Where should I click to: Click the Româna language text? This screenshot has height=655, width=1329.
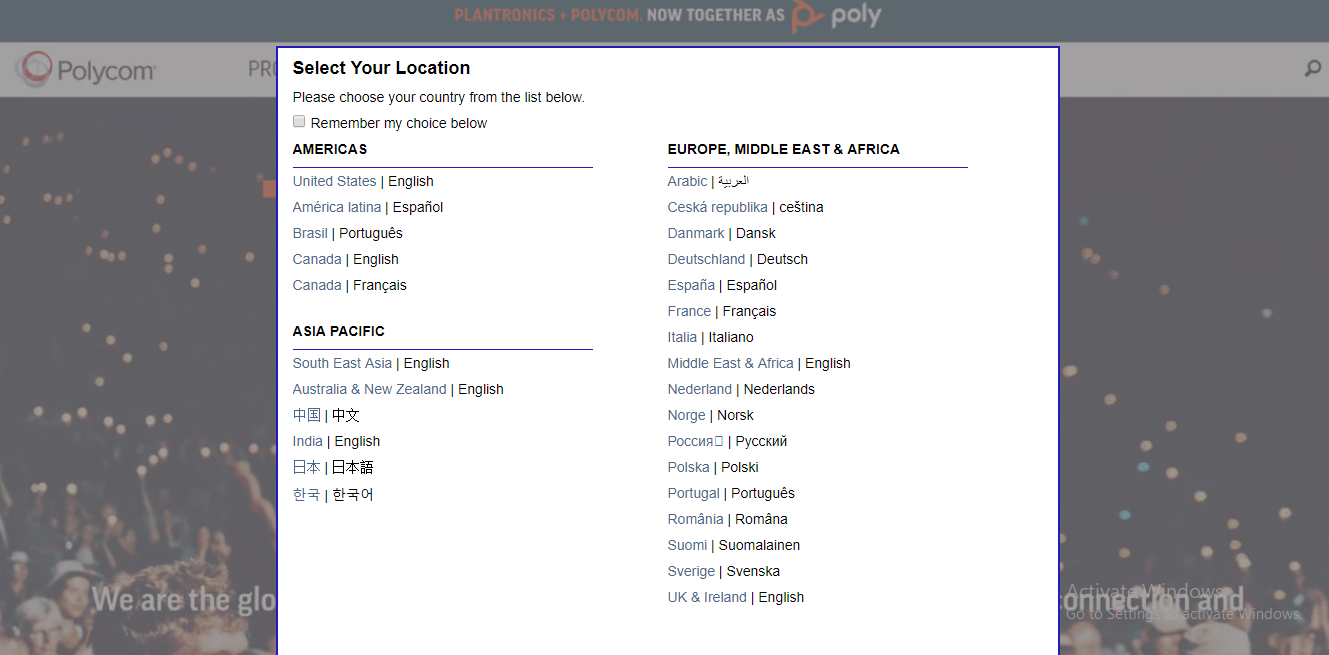761,519
